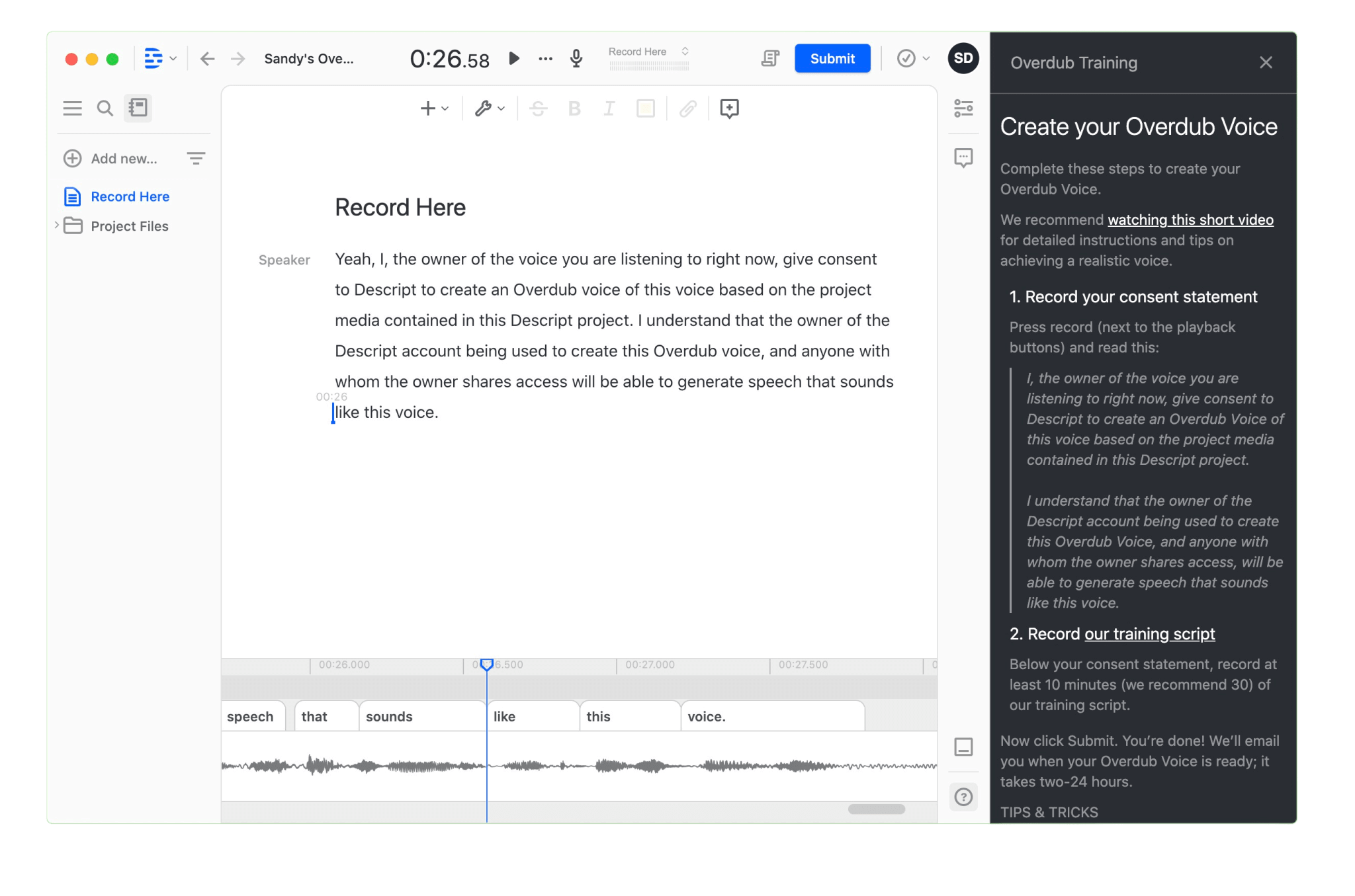Open the search tool in the sidebar
Screen dimensions: 1355x896
coord(105,107)
